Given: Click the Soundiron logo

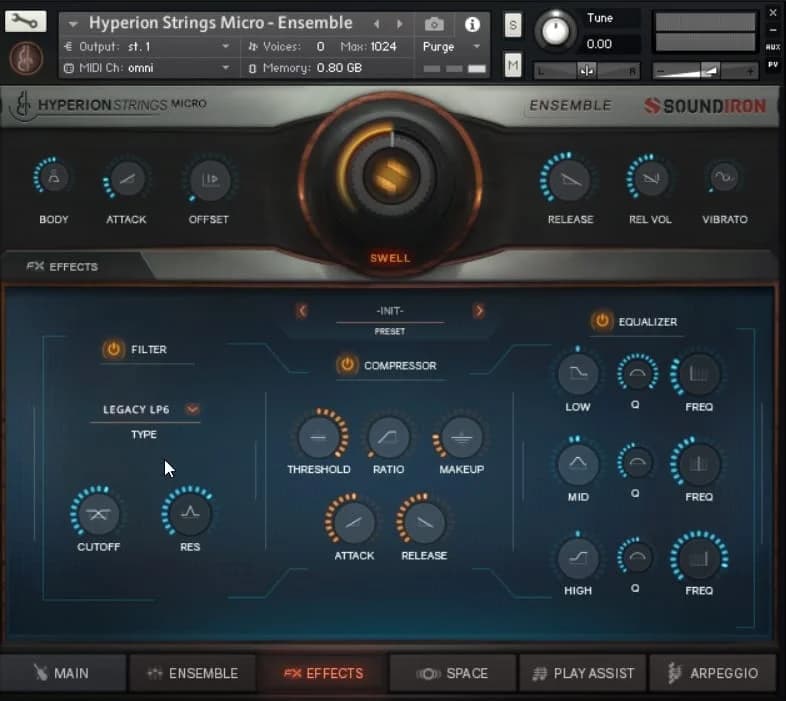Looking at the screenshot, I should (705, 105).
